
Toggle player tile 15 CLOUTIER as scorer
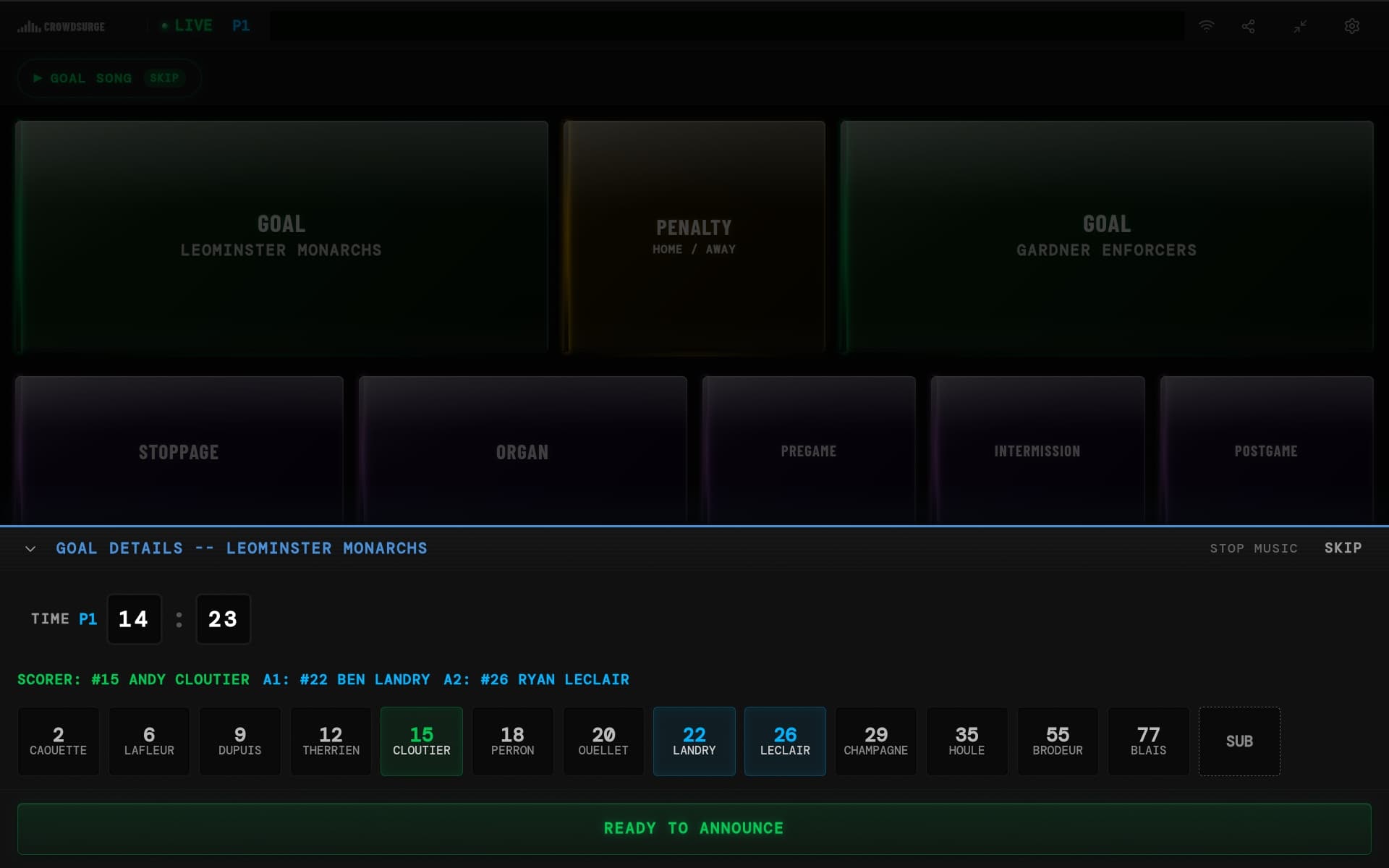click(421, 741)
